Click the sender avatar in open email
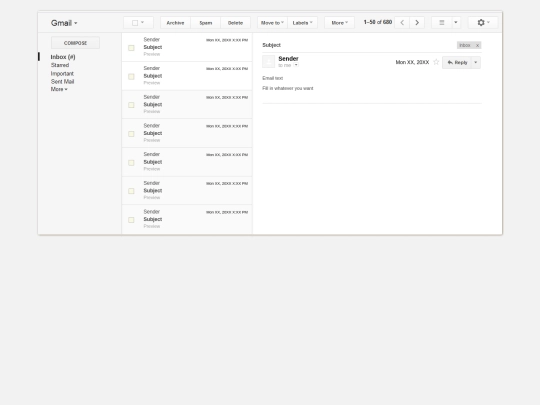540x405 pixels. (x=269, y=62)
